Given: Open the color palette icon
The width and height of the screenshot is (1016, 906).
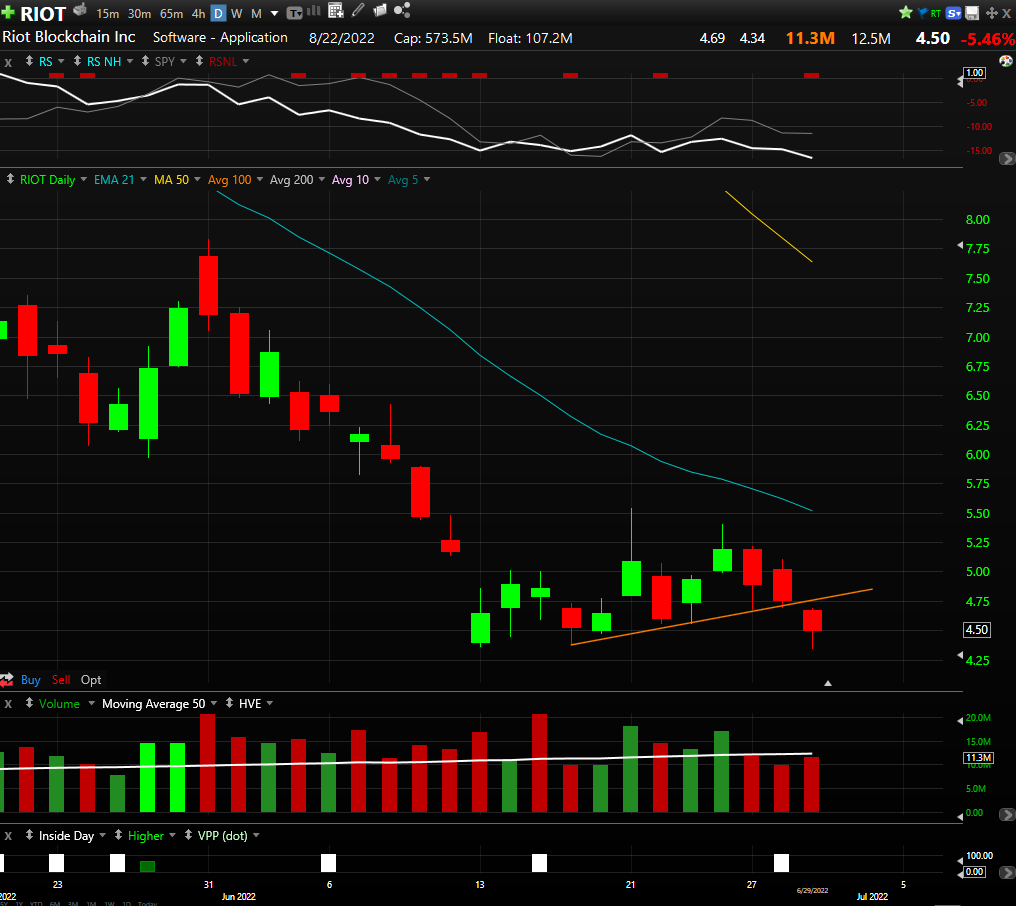Looking at the screenshot, I should click(1006, 61).
